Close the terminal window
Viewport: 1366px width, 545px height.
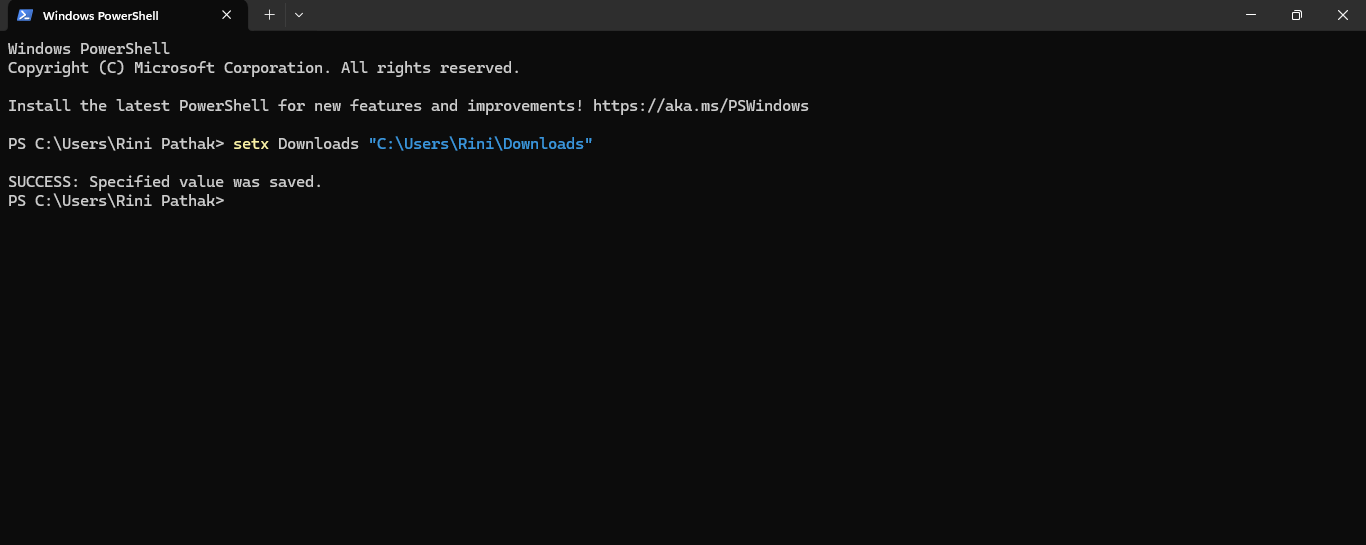(x=1343, y=15)
